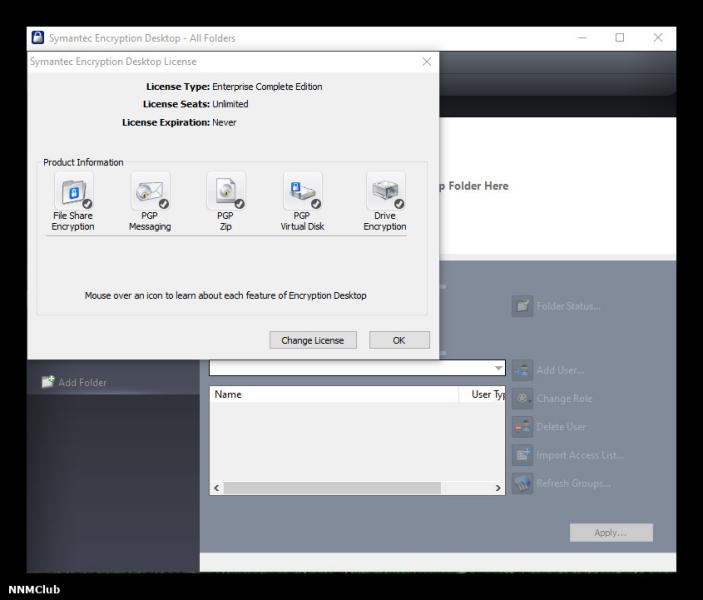Select the PGP Zip product icon

(226, 191)
